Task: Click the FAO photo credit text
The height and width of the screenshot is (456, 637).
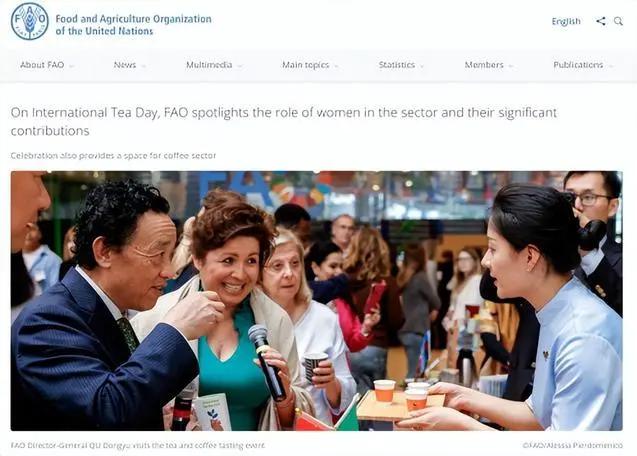Action: point(572,445)
